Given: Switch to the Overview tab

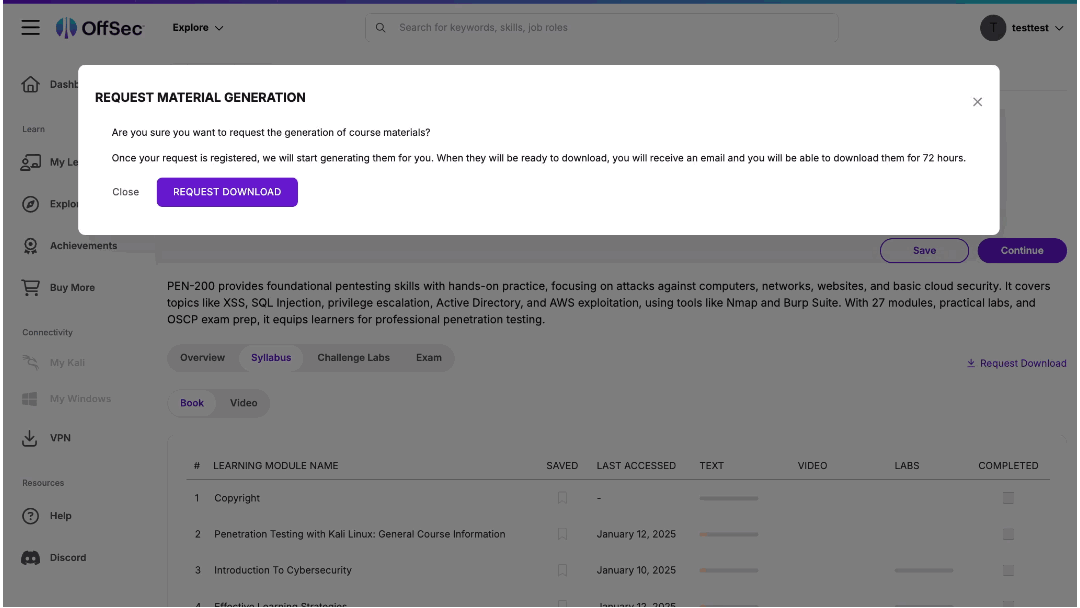Looking at the screenshot, I should tap(202, 357).
